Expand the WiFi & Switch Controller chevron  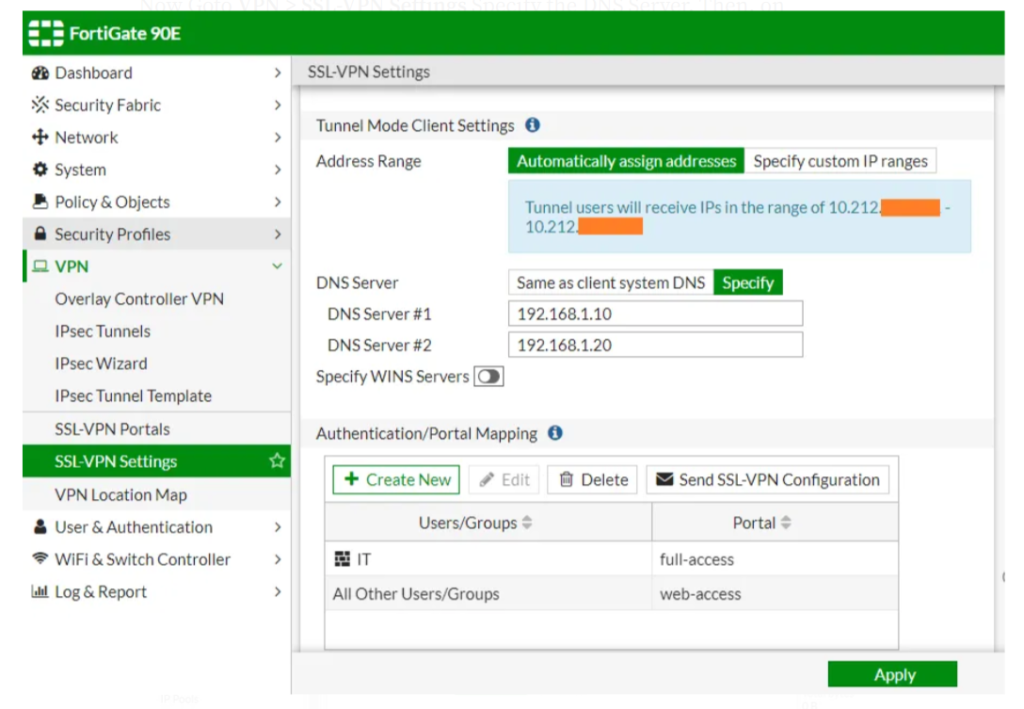tap(278, 559)
